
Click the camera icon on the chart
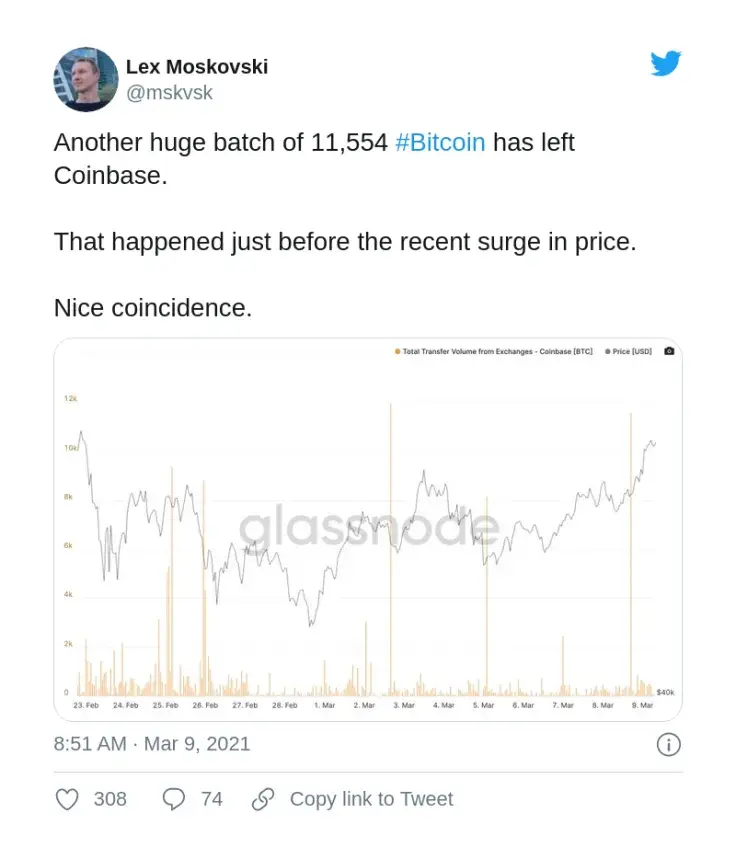click(x=669, y=352)
